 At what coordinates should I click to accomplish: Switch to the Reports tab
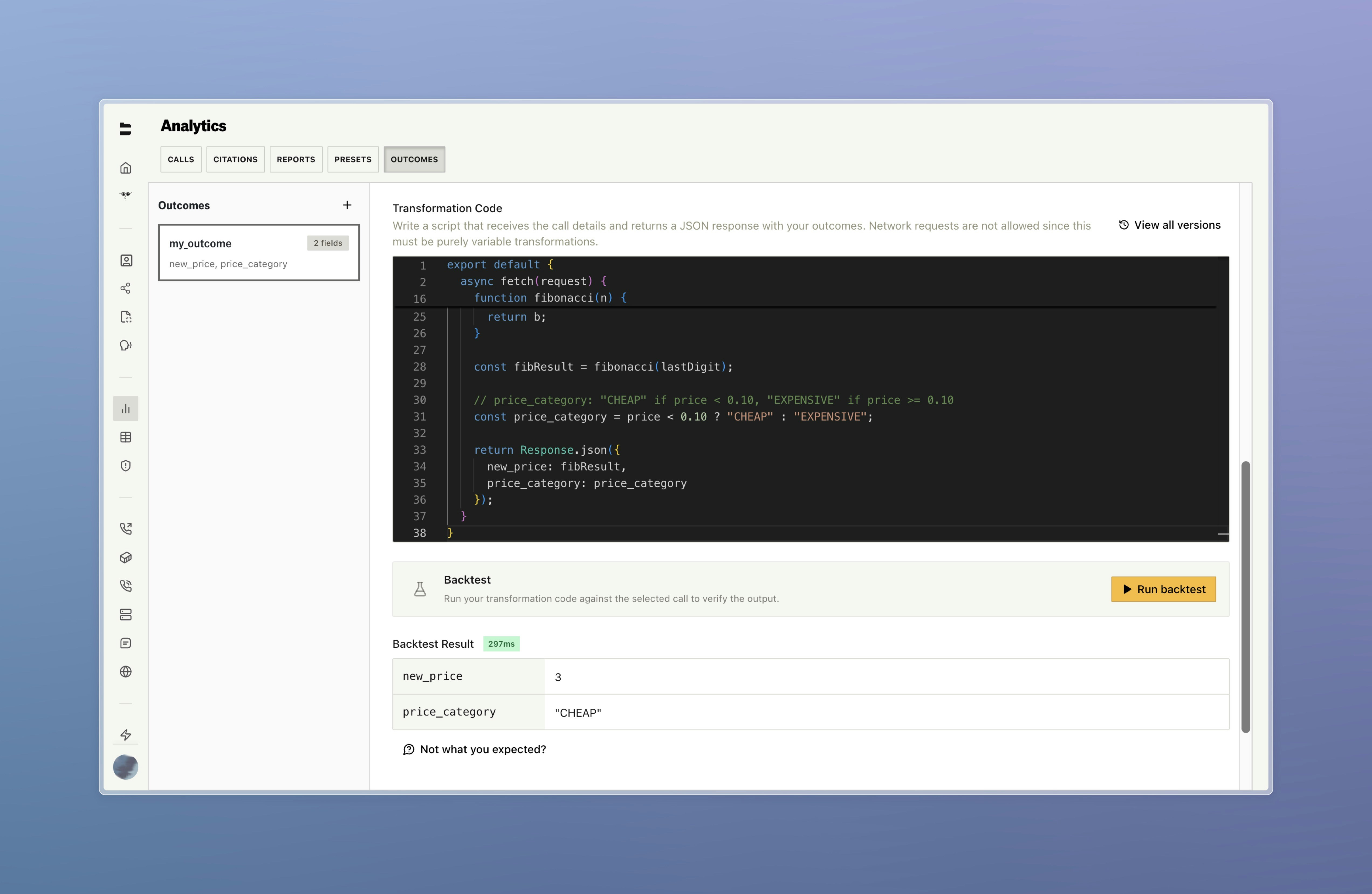click(296, 159)
